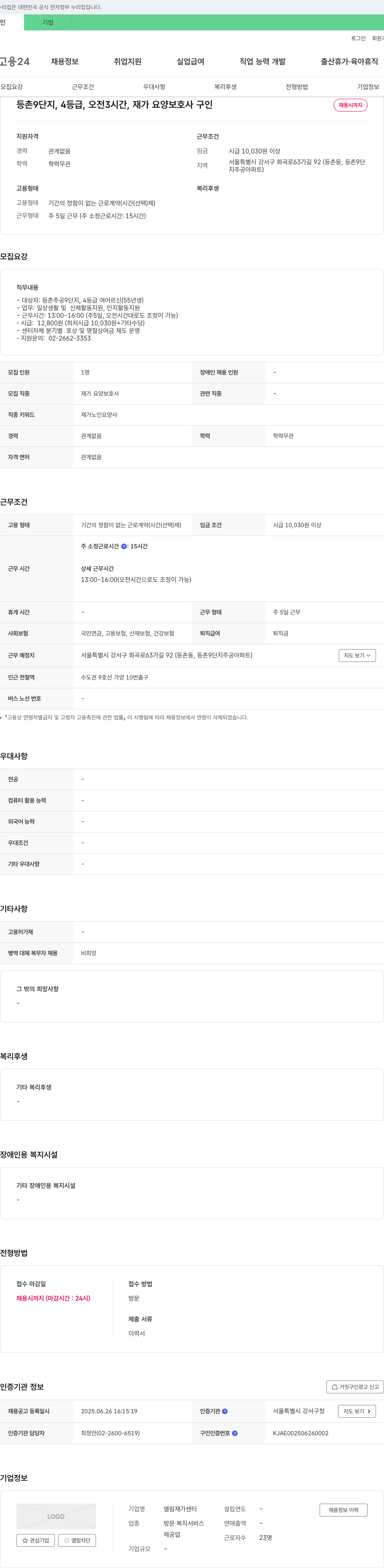Select phone number 02-2662-3353 text
Viewport: 384px width, 1568px height.
pyautogui.click(x=70, y=339)
